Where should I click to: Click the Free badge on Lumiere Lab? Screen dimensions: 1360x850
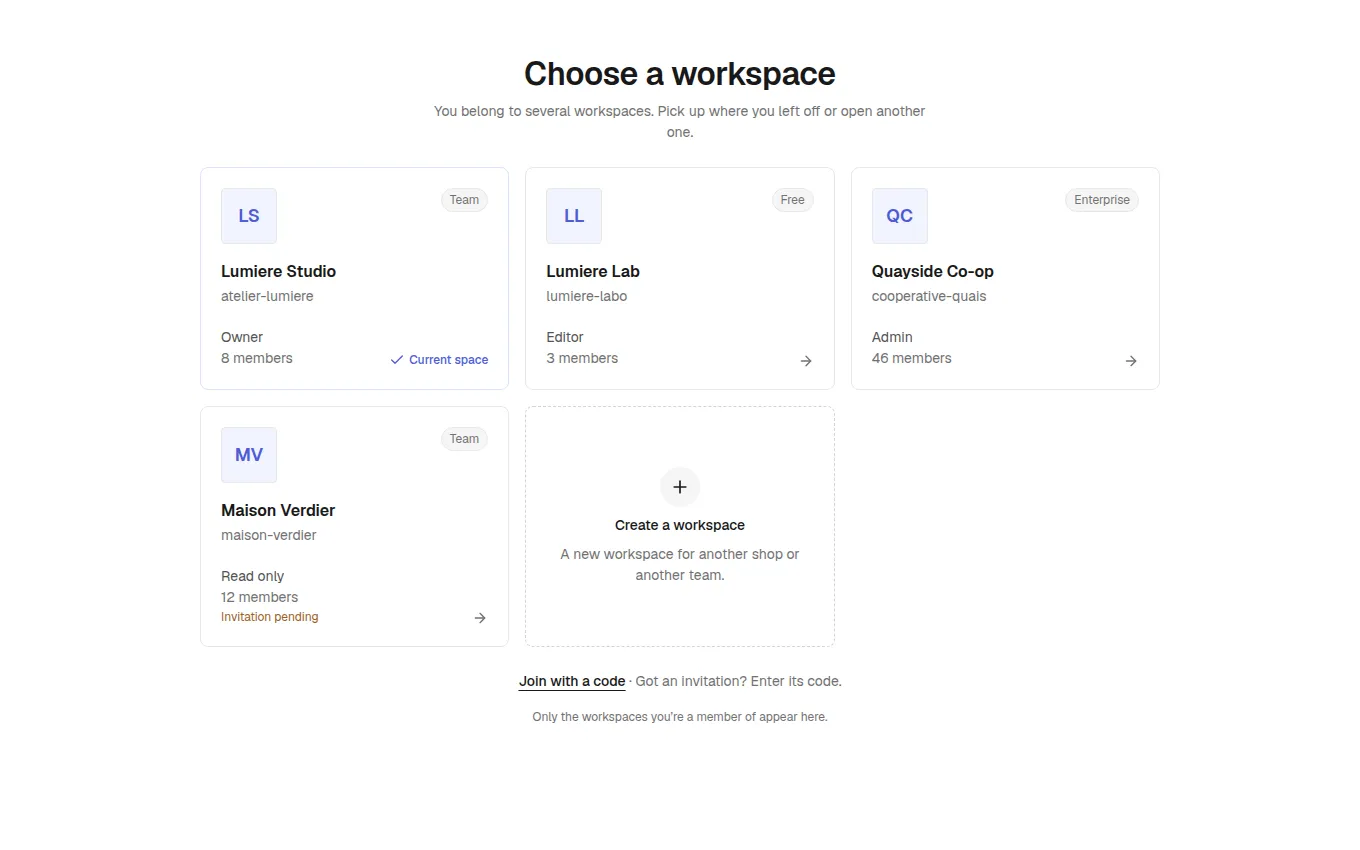pos(793,200)
